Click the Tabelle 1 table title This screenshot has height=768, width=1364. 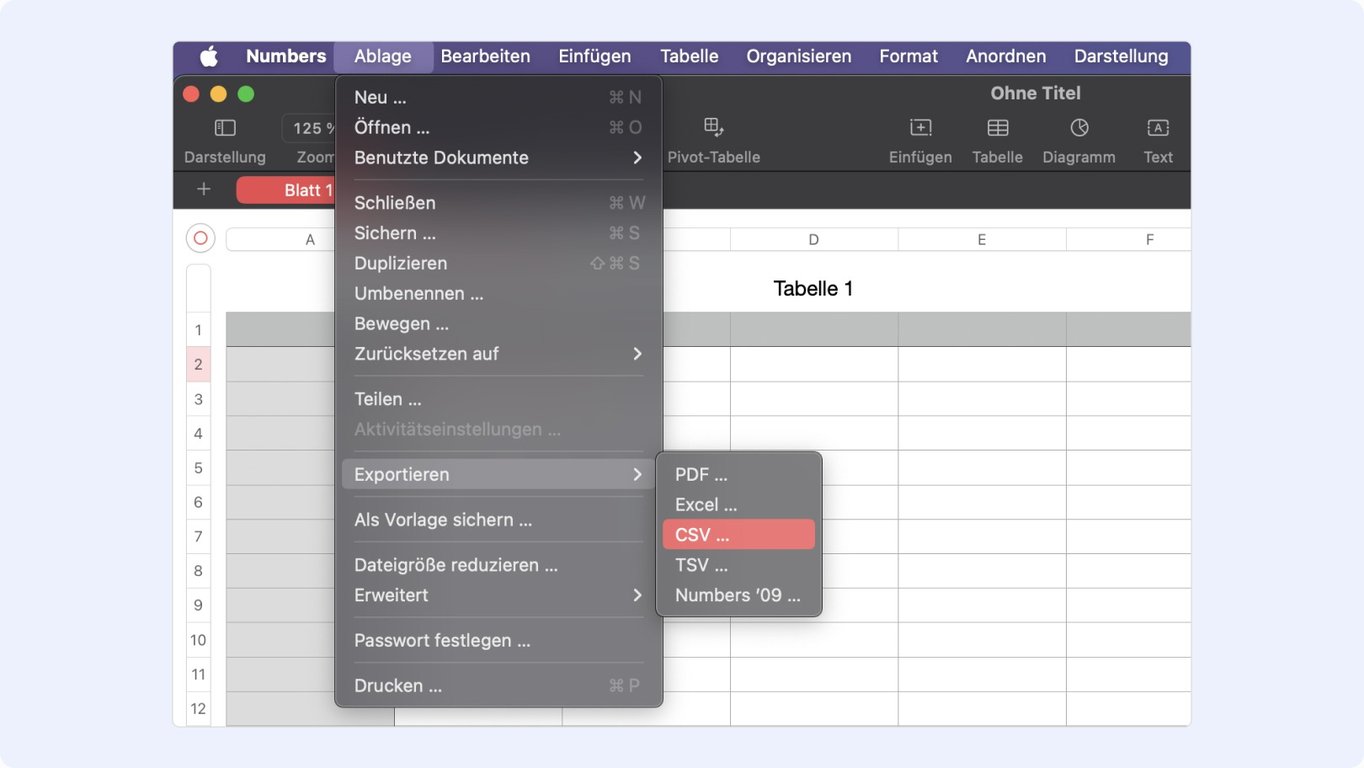(813, 289)
